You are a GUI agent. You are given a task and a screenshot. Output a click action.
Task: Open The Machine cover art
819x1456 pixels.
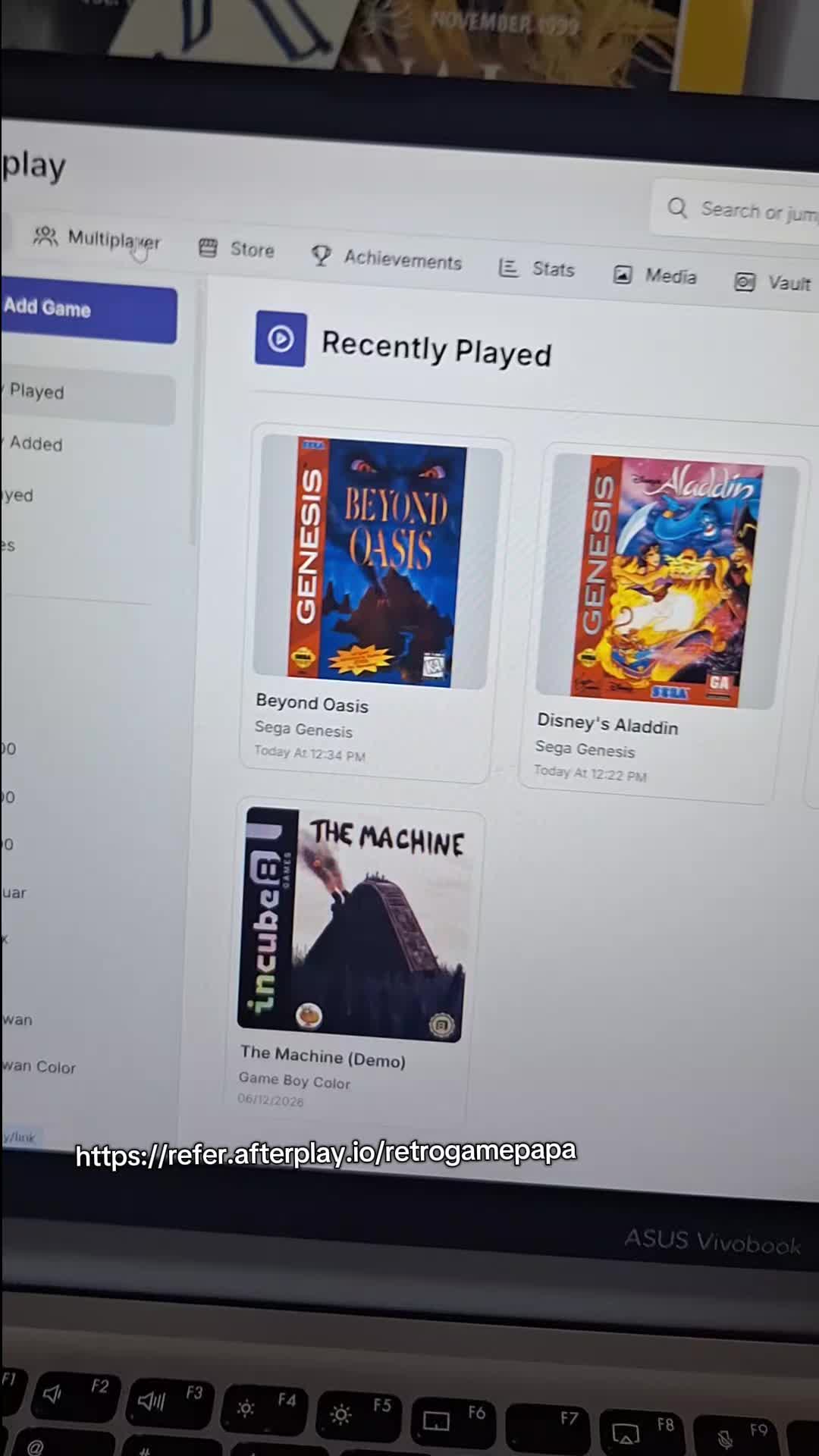352,924
